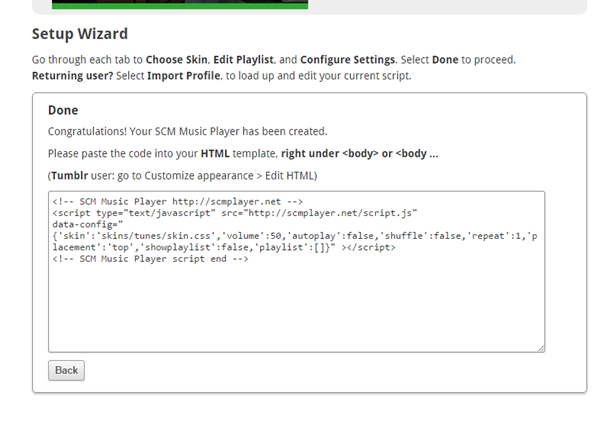Click the green bar under the preview image

pyautogui.click(x=180, y=6)
